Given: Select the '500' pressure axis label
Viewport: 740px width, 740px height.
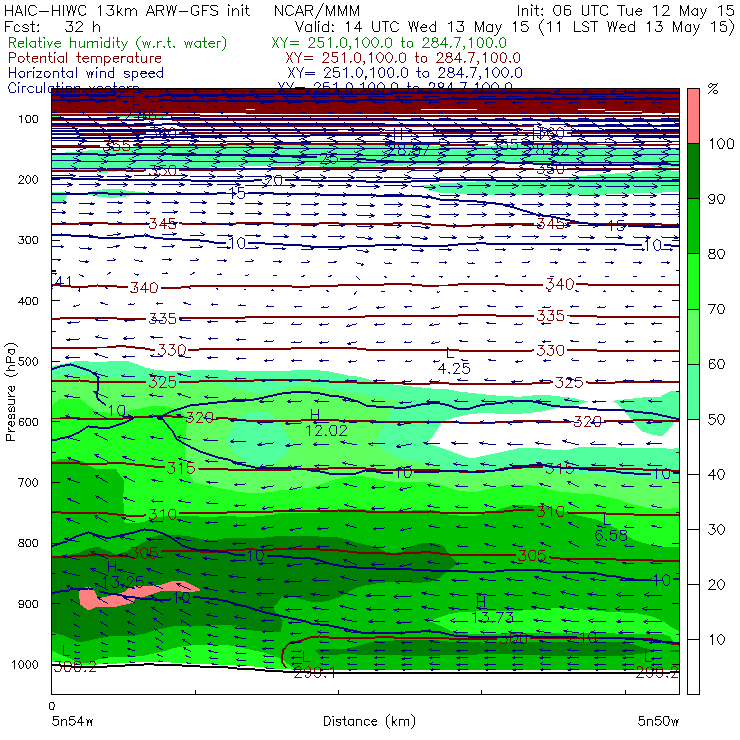Looking at the screenshot, I should [28, 362].
